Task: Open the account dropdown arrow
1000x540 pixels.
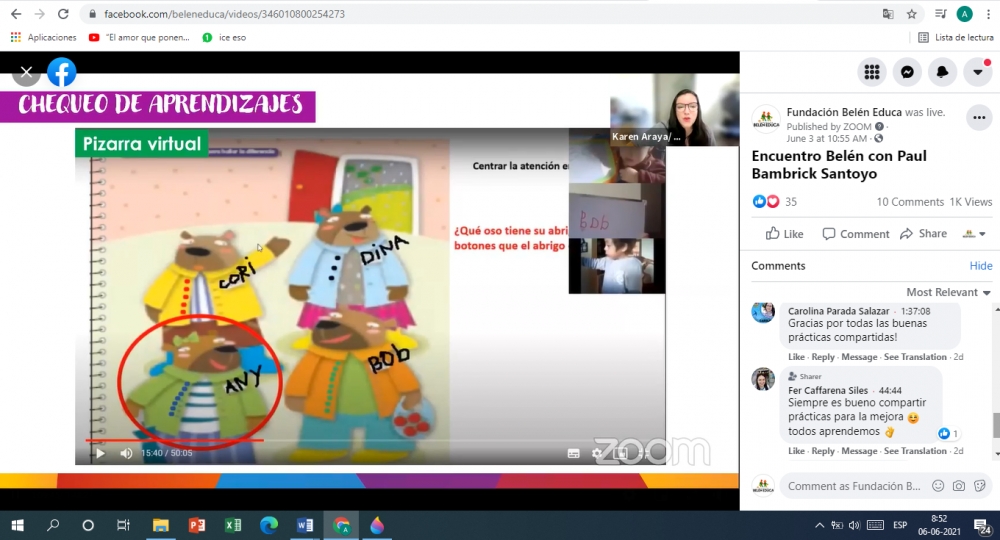Action: coord(977,72)
